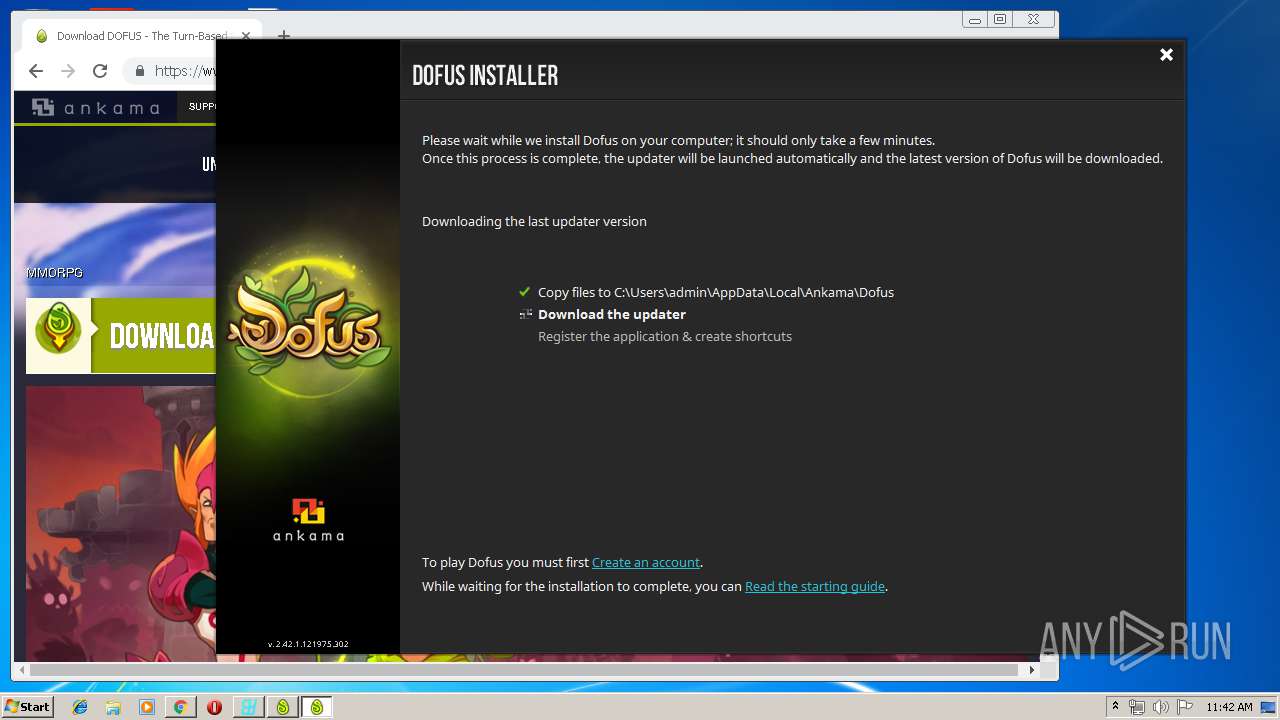Click the Ankama logo on the webpage

click(96, 107)
